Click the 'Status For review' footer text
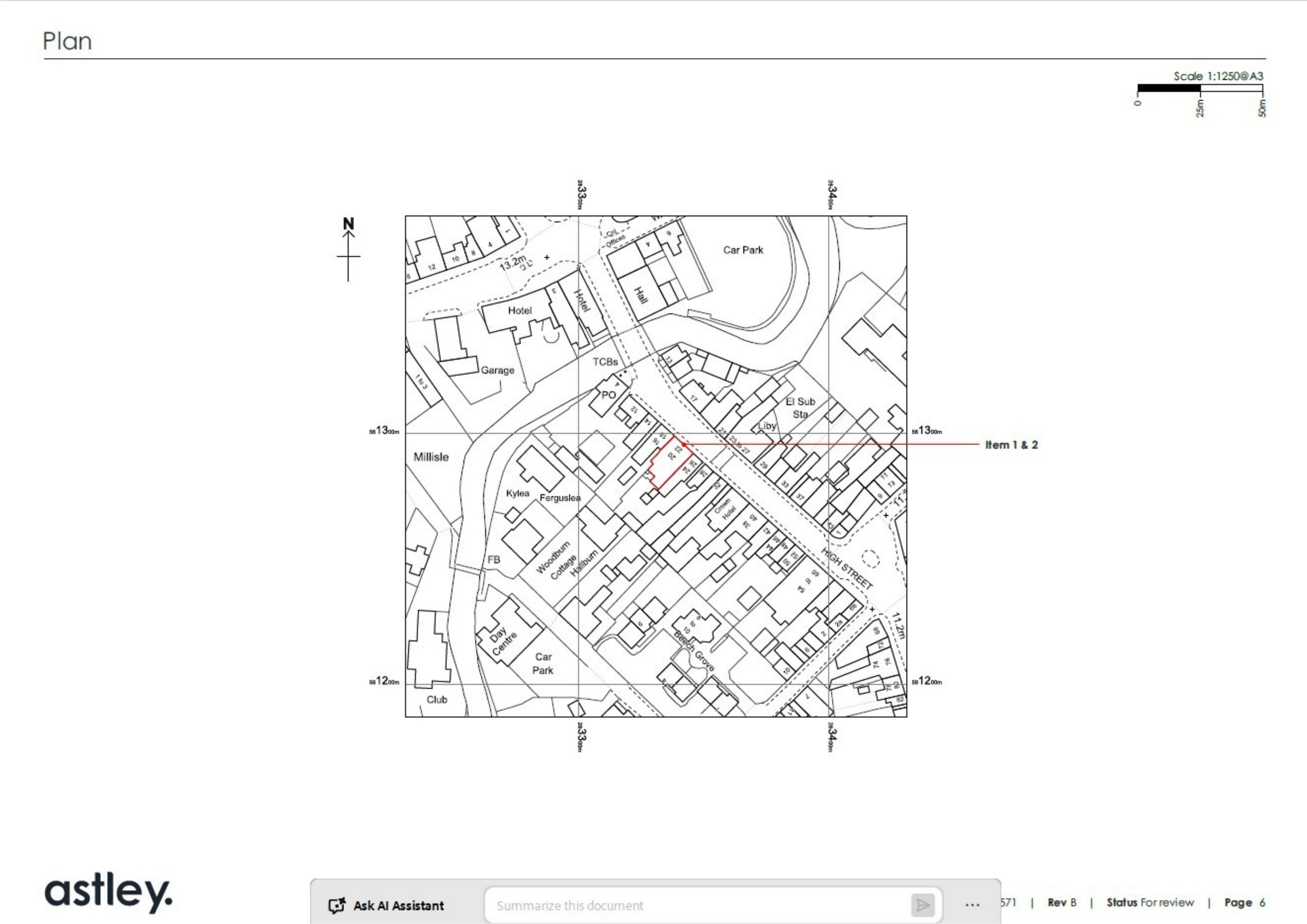 click(1150, 902)
